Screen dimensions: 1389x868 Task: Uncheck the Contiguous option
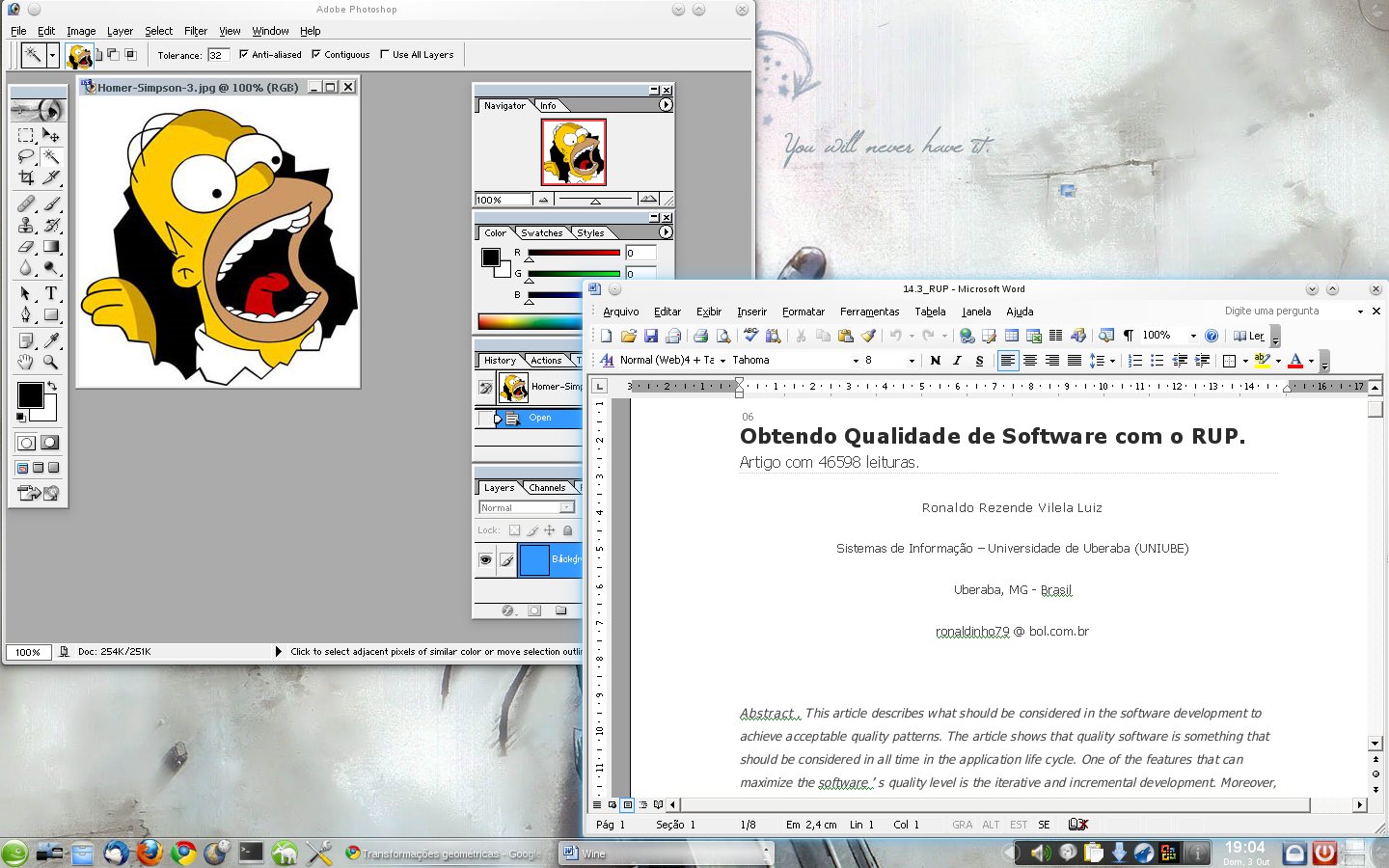pyautogui.click(x=316, y=55)
